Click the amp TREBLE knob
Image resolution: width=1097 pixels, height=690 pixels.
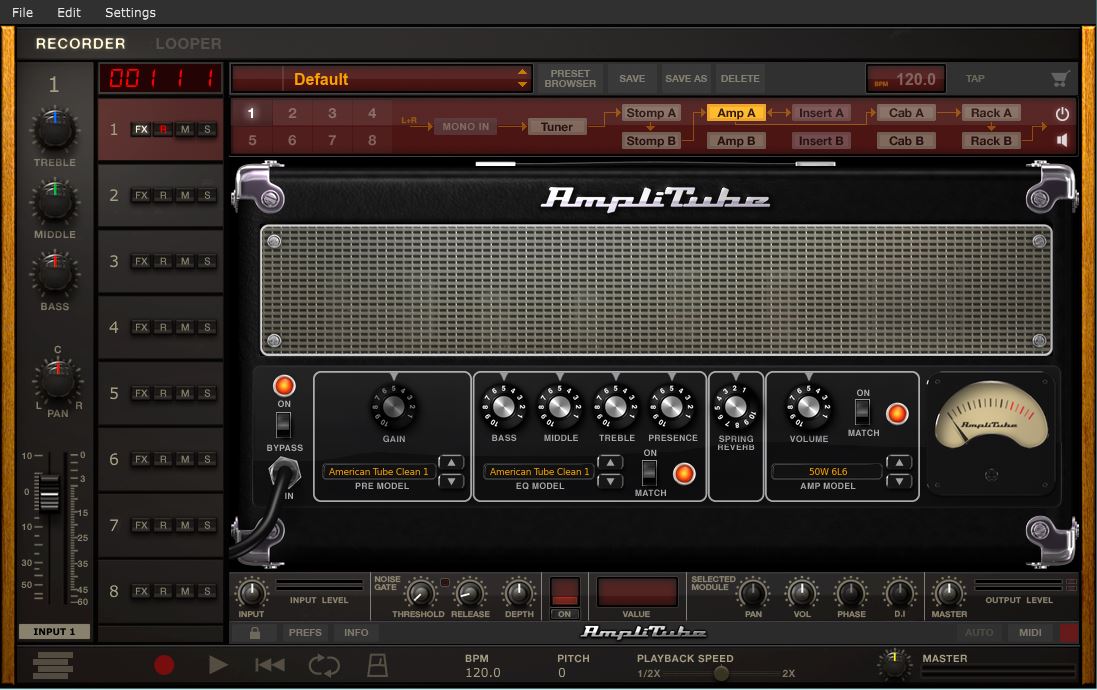(616, 406)
